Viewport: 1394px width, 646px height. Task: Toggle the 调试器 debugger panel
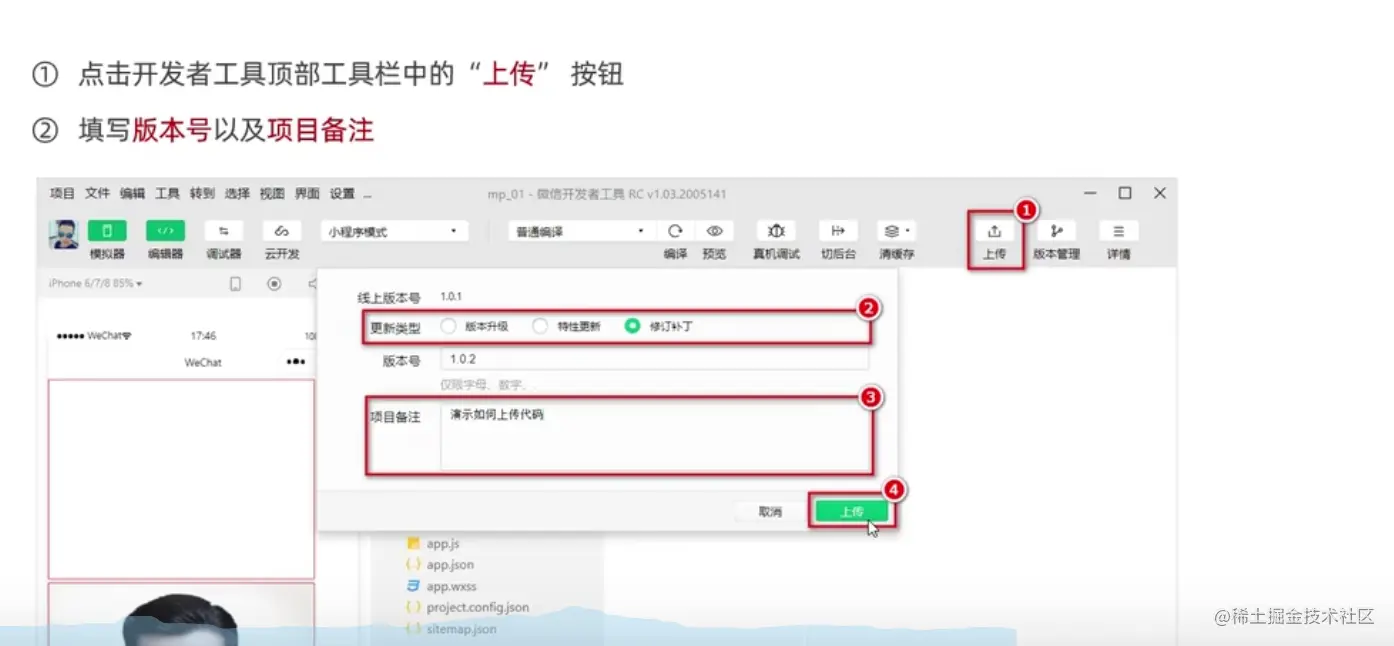(x=223, y=232)
